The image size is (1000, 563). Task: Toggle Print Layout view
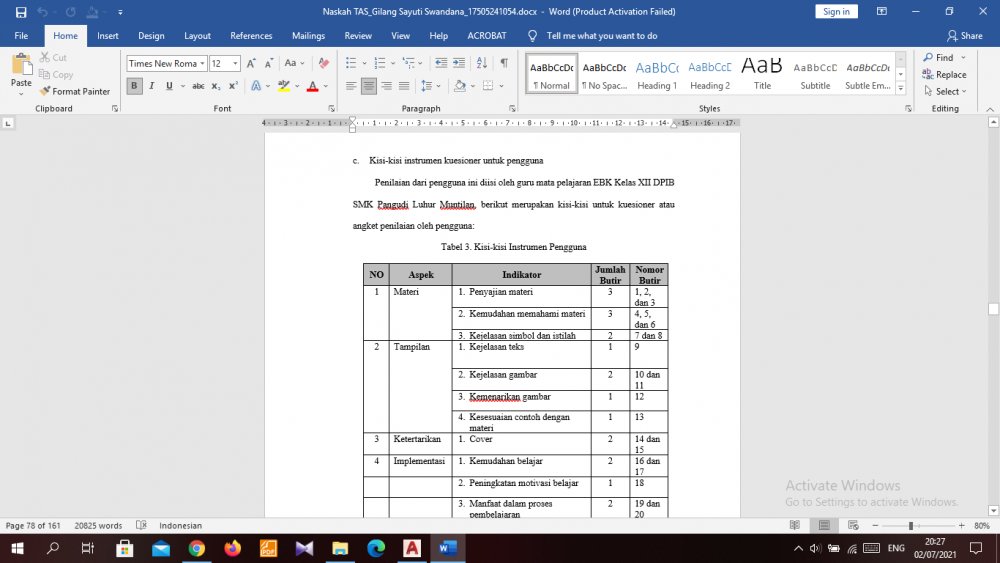pyautogui.click(x=824, y=525)
